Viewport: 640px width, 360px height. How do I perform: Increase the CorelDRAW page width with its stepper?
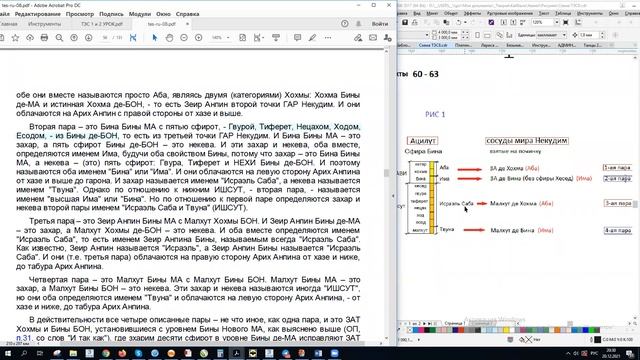tap(464, 31)
